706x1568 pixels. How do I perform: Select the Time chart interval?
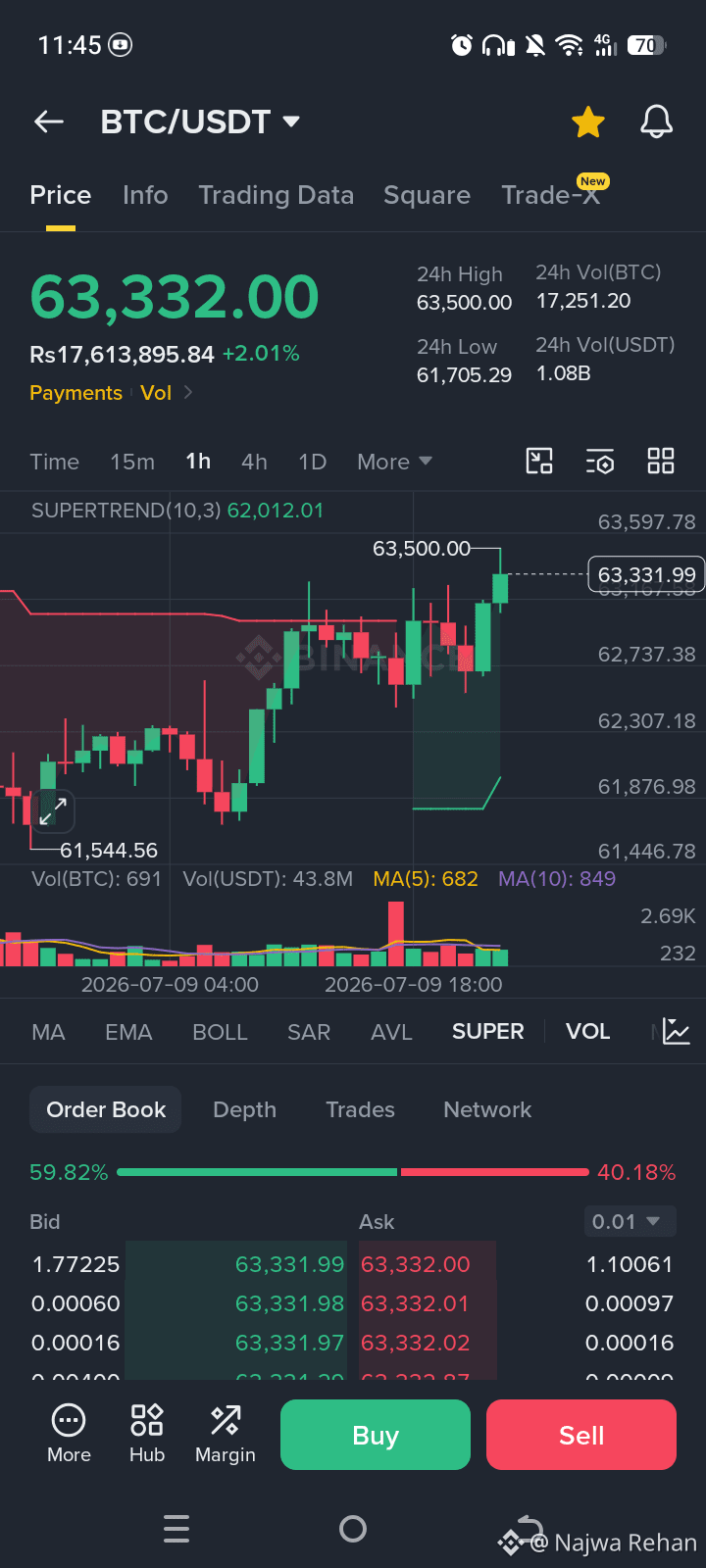click(x=54, y=462)
